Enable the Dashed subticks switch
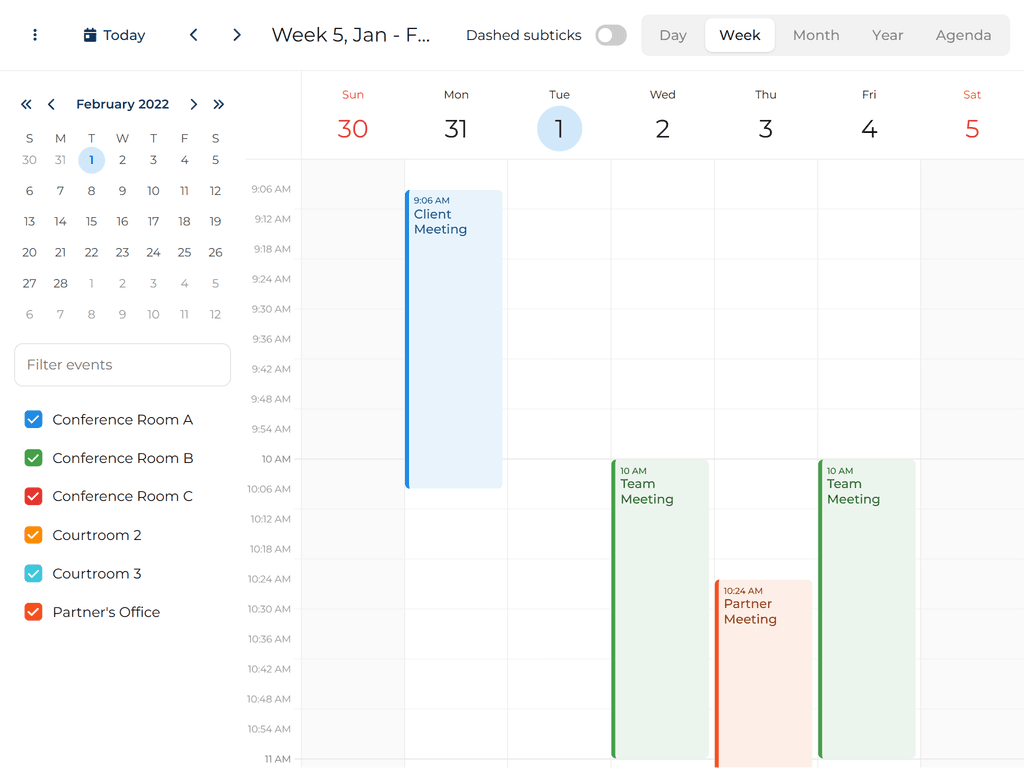This screenshot has width=1024, height=768. click(x=611, y=35)
